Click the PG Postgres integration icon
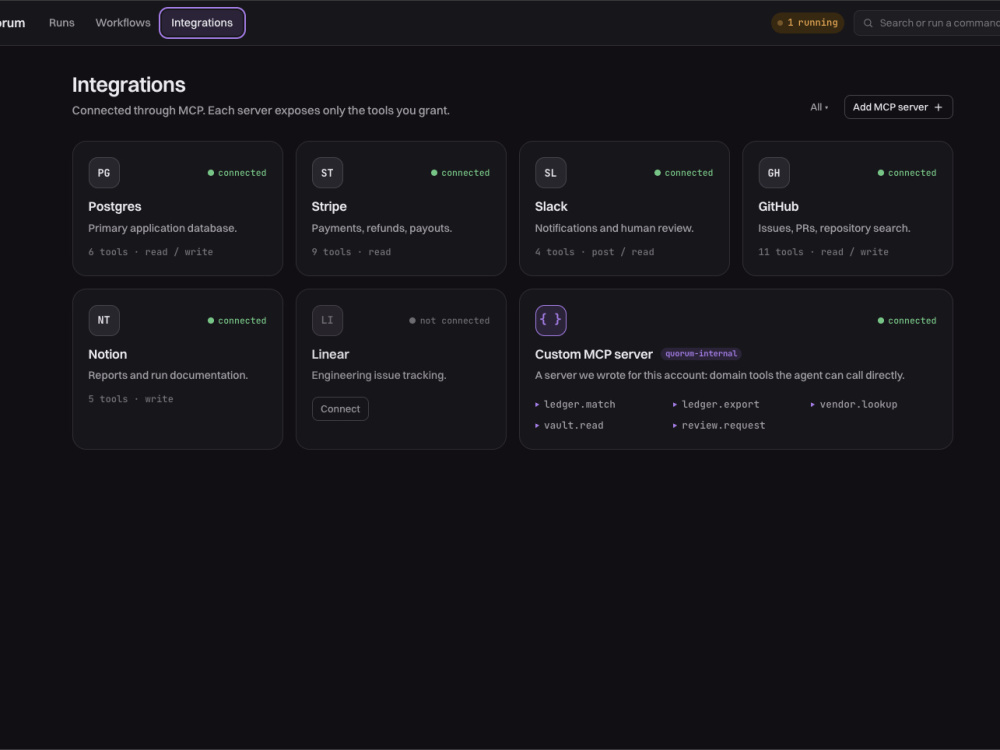Image resolution: width=1000 pixels, height=750 pixels. [104, 173]
